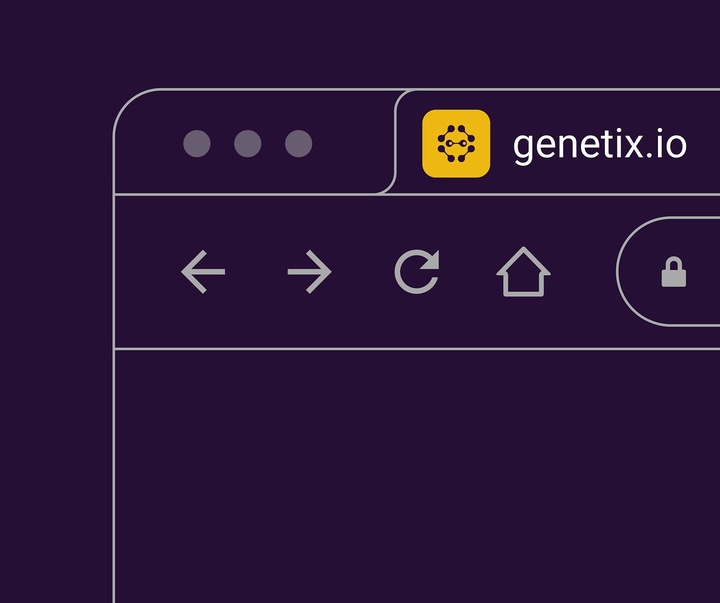Select the genetix.io tab title text

599,146
